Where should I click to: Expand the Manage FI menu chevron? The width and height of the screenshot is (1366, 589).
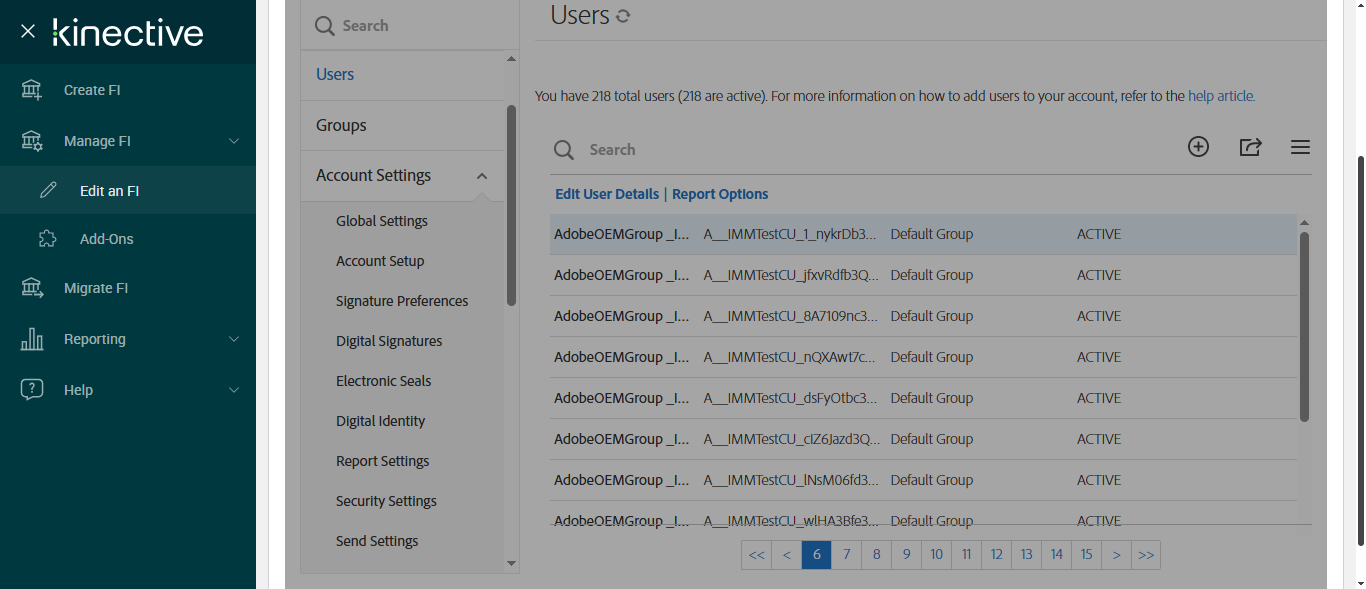click(234, 141)
